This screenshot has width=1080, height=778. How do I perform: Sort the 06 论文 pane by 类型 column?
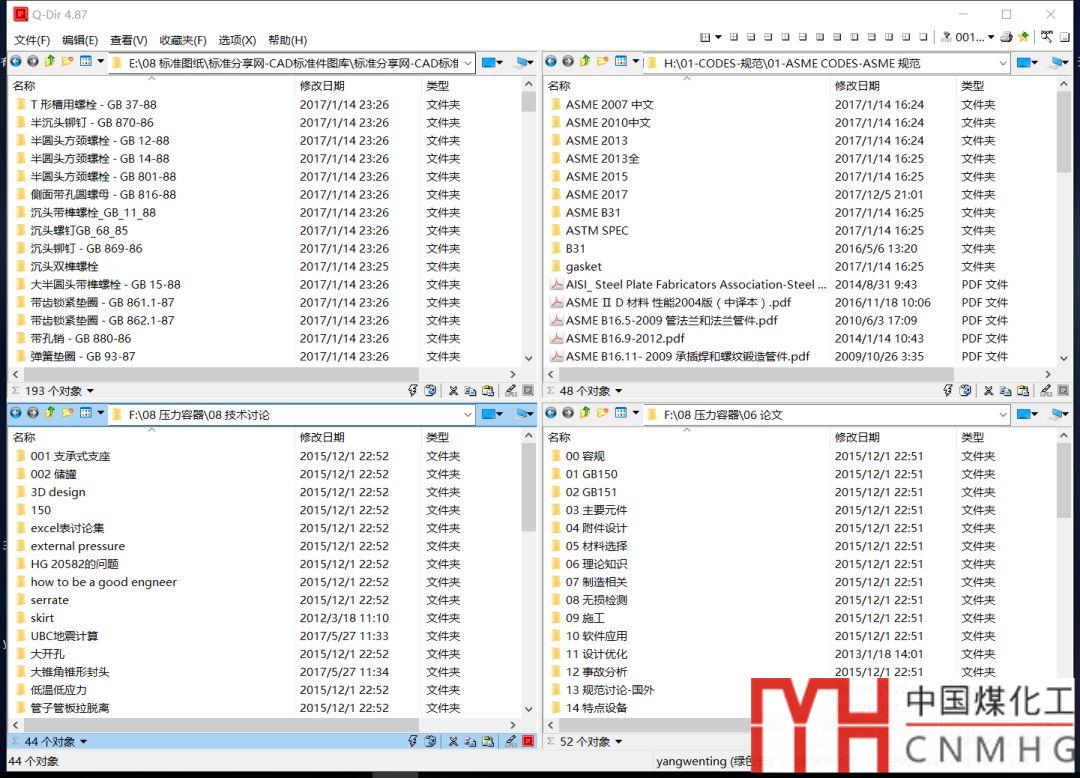[1006, 438]
